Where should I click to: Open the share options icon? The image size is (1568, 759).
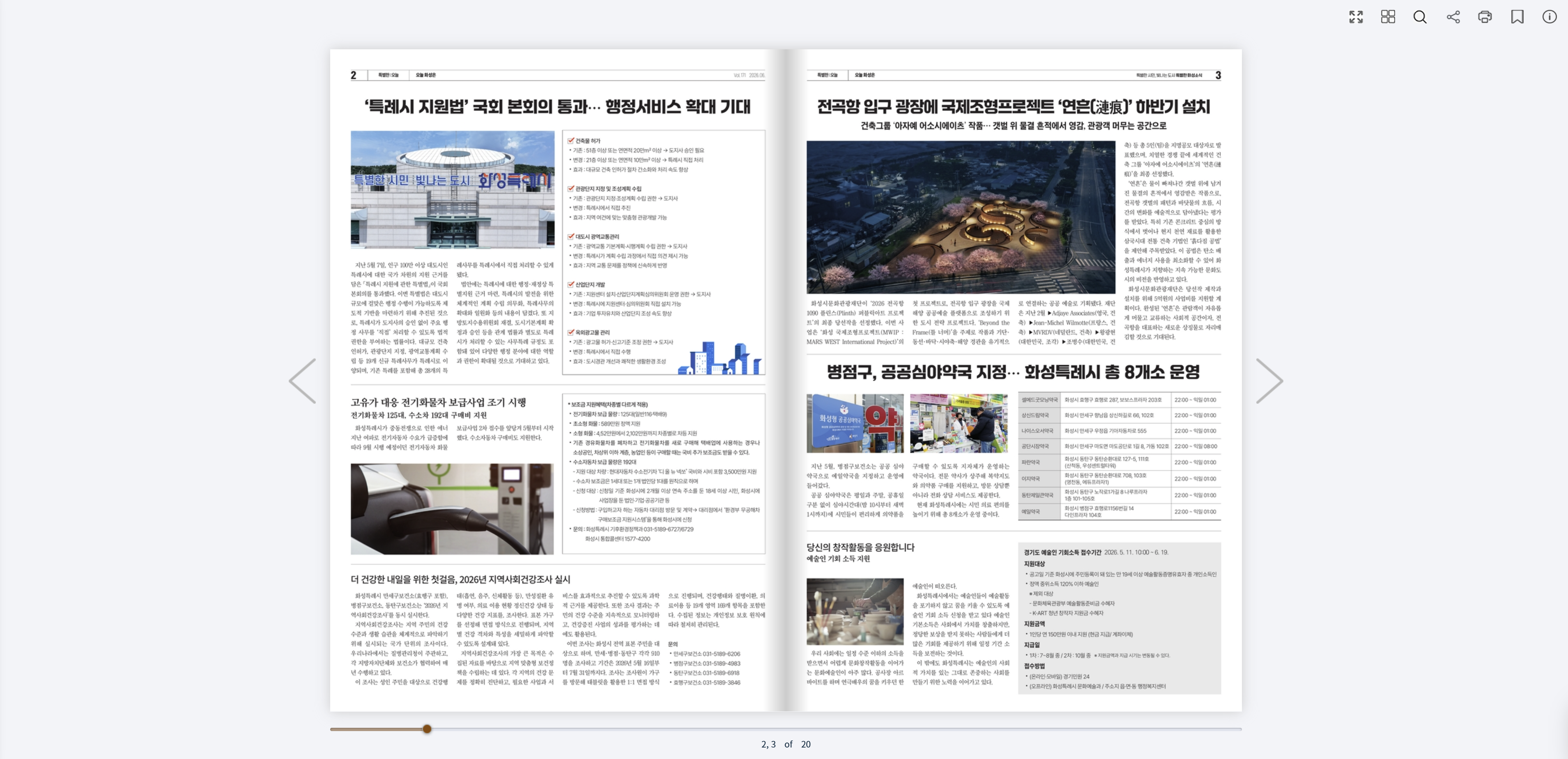point(1453,17)
